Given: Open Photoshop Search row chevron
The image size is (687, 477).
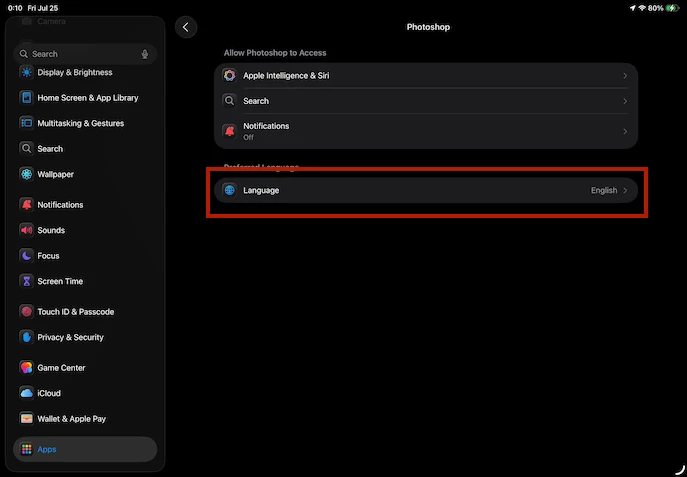Looking at the screenshot, I should (625, 101).
